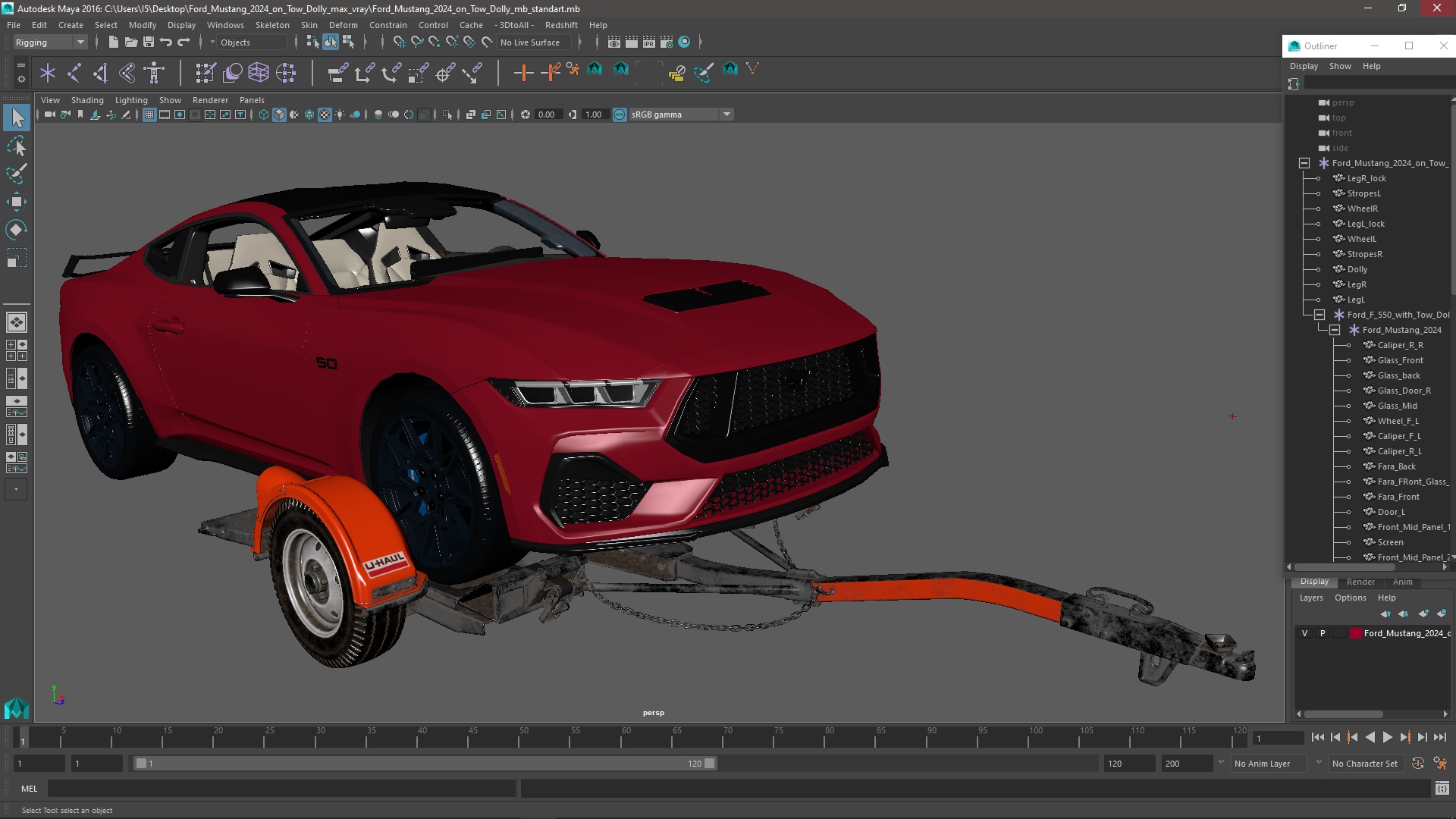Click frame 60 on the timeline

(x=626, y=737)
